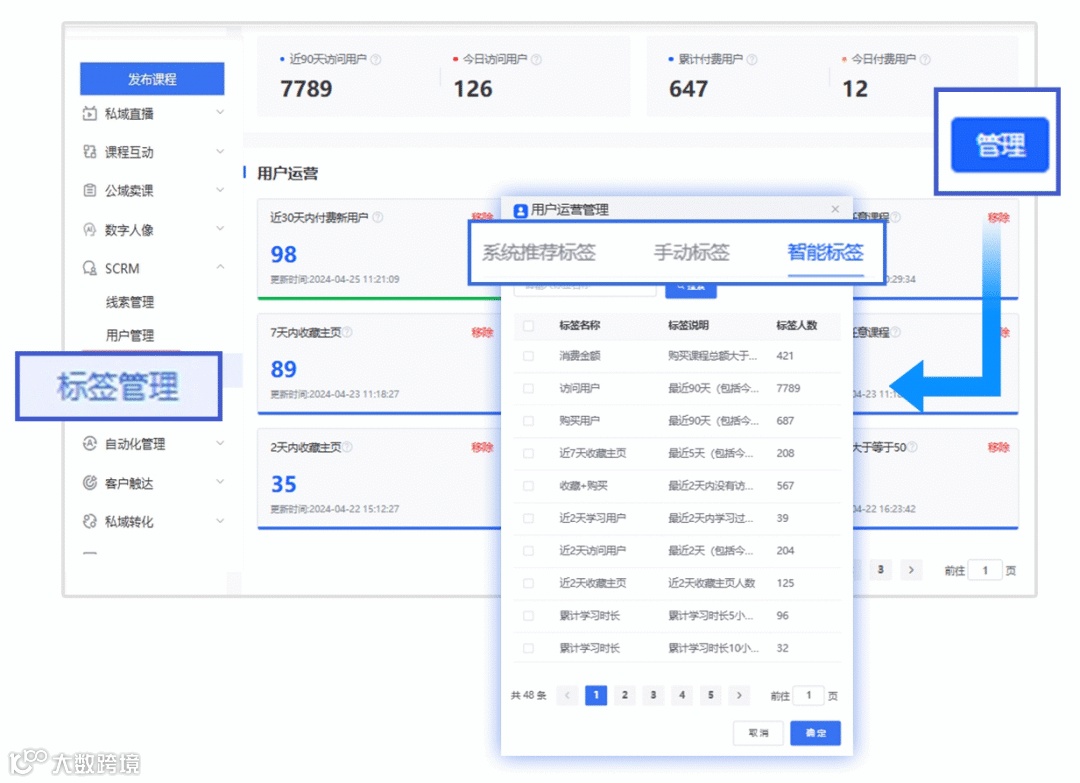Collapse the SCRM menu chevron
Screen dimensions: 1080x783
220,268
